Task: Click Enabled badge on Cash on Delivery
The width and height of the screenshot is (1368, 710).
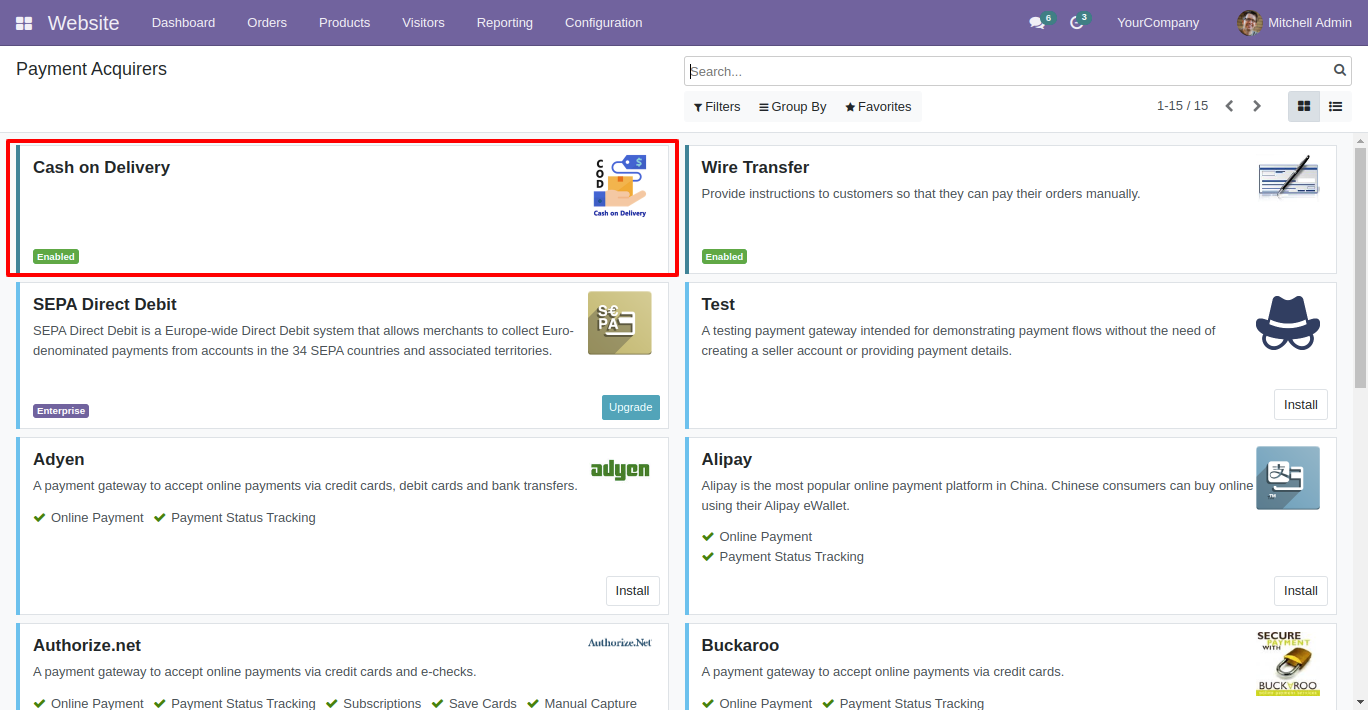Action: point(56,257)
